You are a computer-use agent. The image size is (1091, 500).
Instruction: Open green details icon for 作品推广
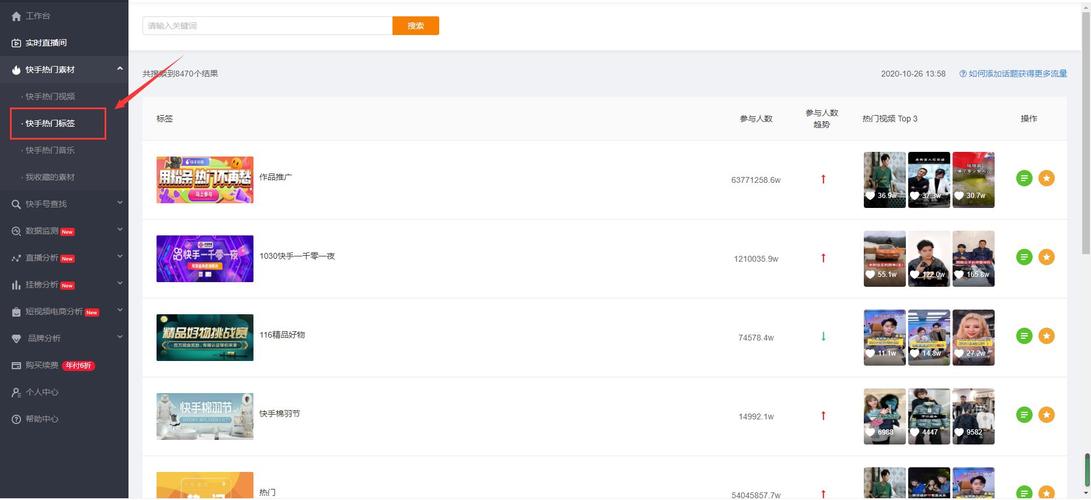[x=1024, y=179]
